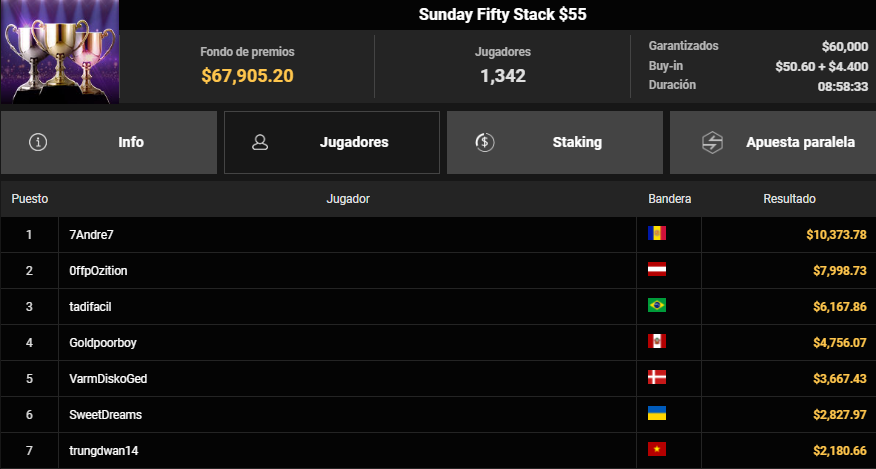
Task: Click Denmark flag for VarmDiskoGed
Action: 656,378
